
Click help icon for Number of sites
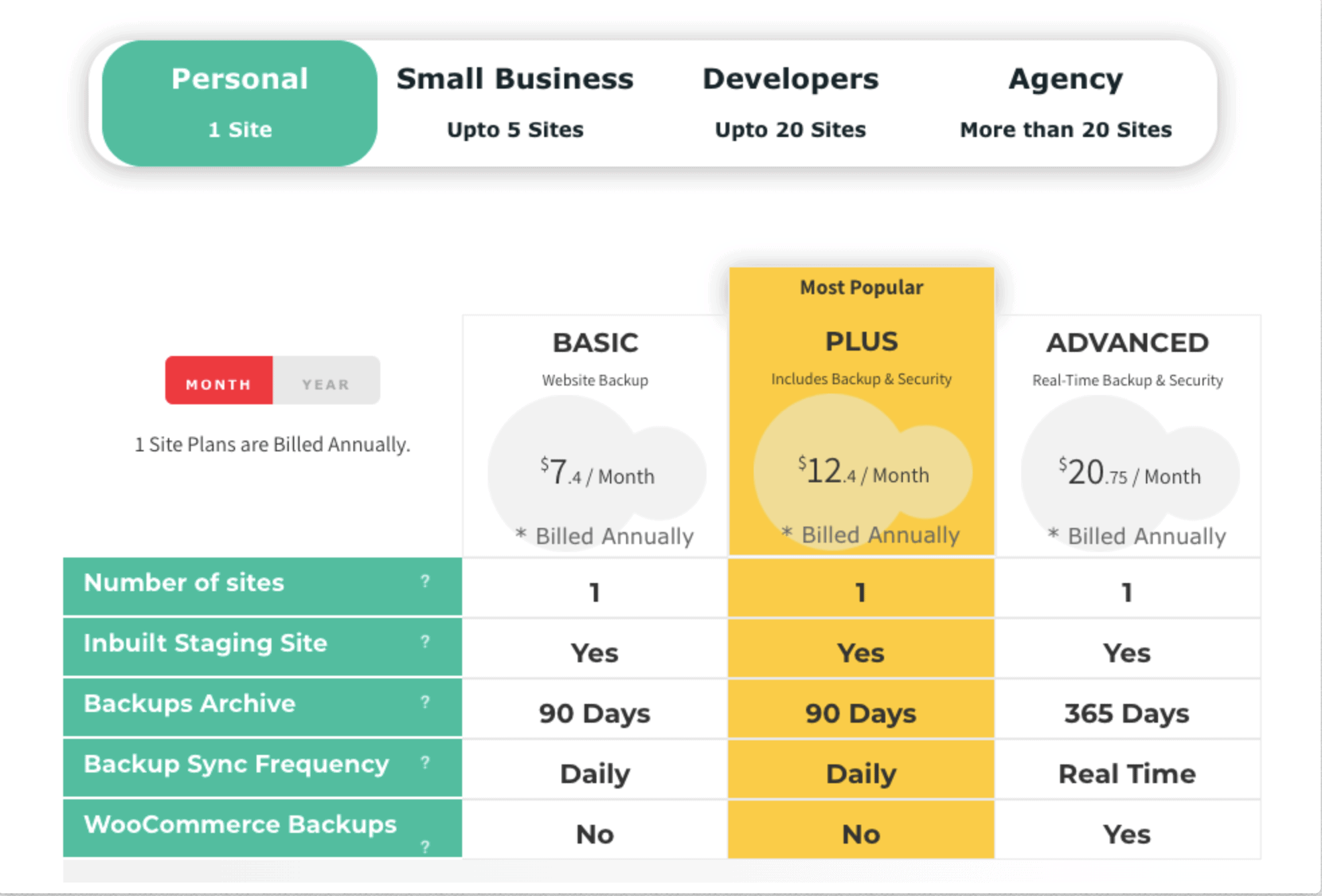tap(425, 581)
